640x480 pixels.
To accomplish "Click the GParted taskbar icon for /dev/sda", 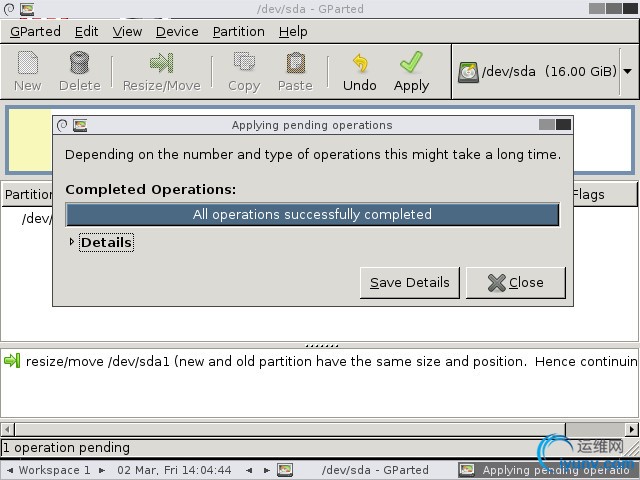I will (285, 470).
